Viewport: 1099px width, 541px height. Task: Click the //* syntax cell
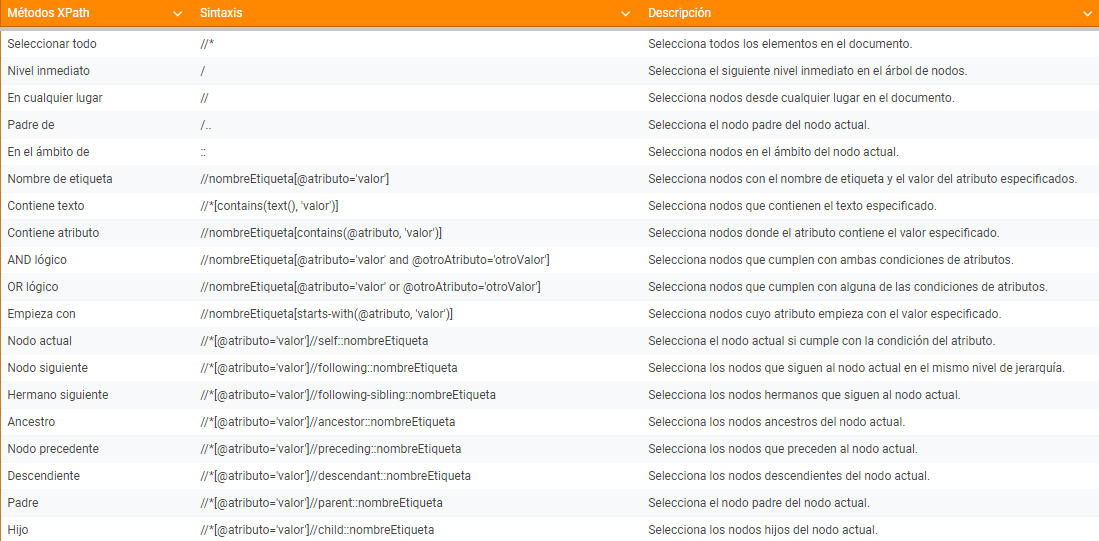coord(207,44)
